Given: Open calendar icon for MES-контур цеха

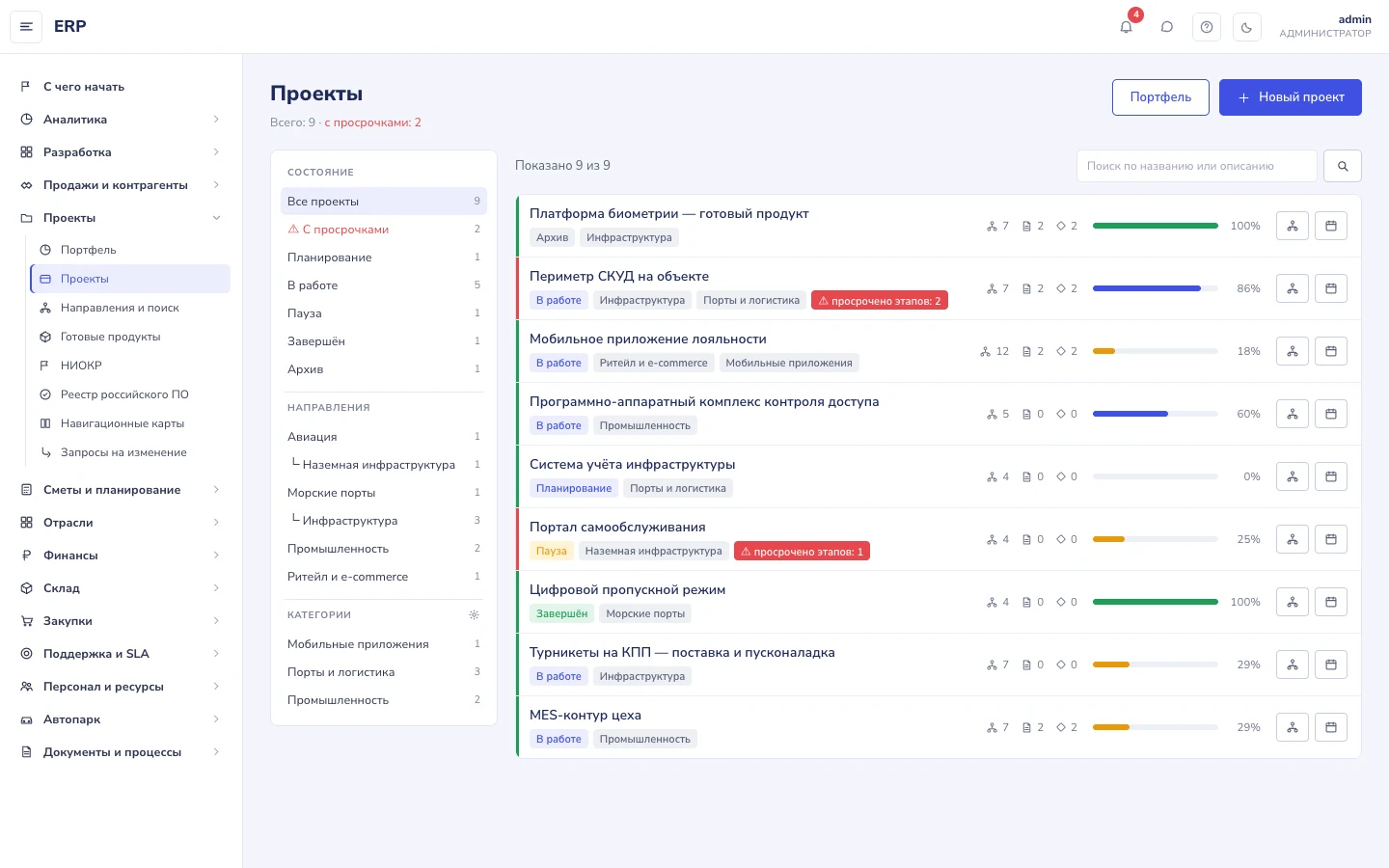Looking at the screenshot, I should [x=1331, y=727].
